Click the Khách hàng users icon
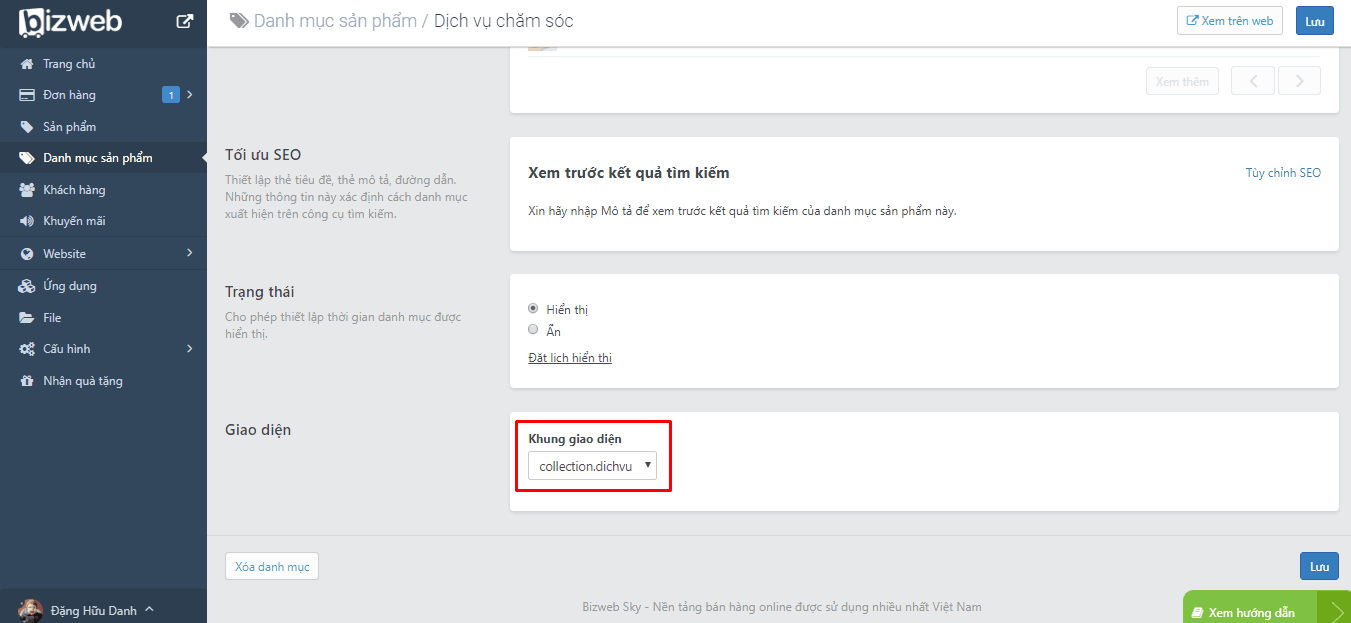 click(x=27, y=190)
